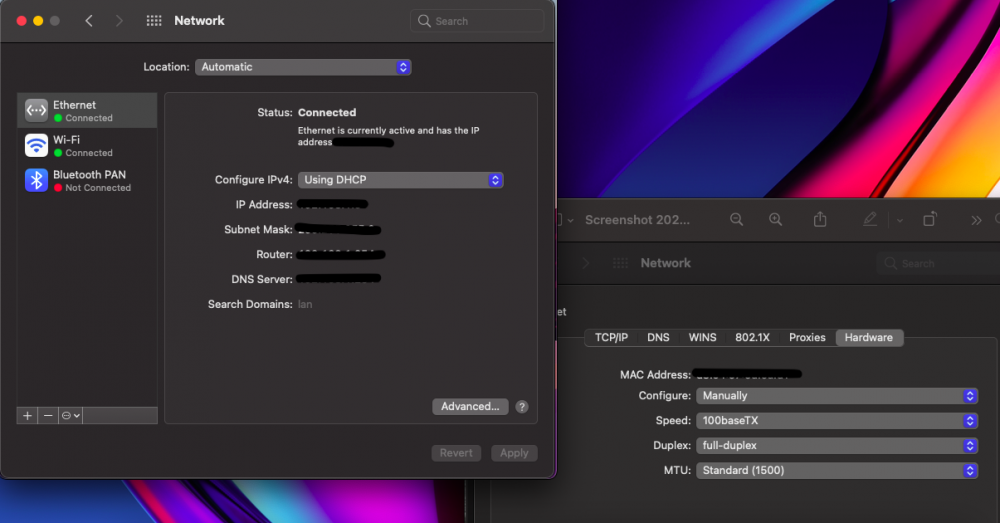Share the screenshot from Preview toolbar
1000x523 pixels.
click(820, 219)
